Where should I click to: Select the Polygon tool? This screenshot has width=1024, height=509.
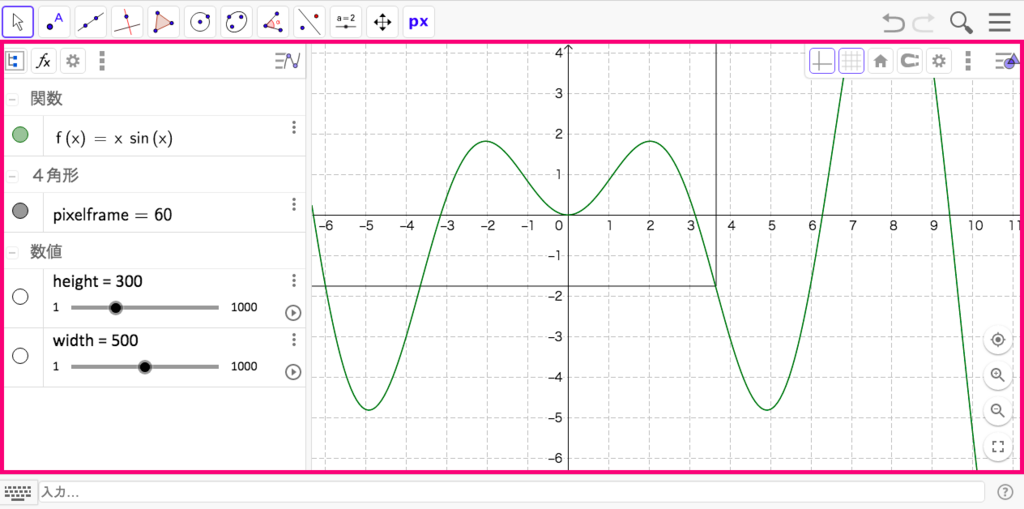[164, 22]
